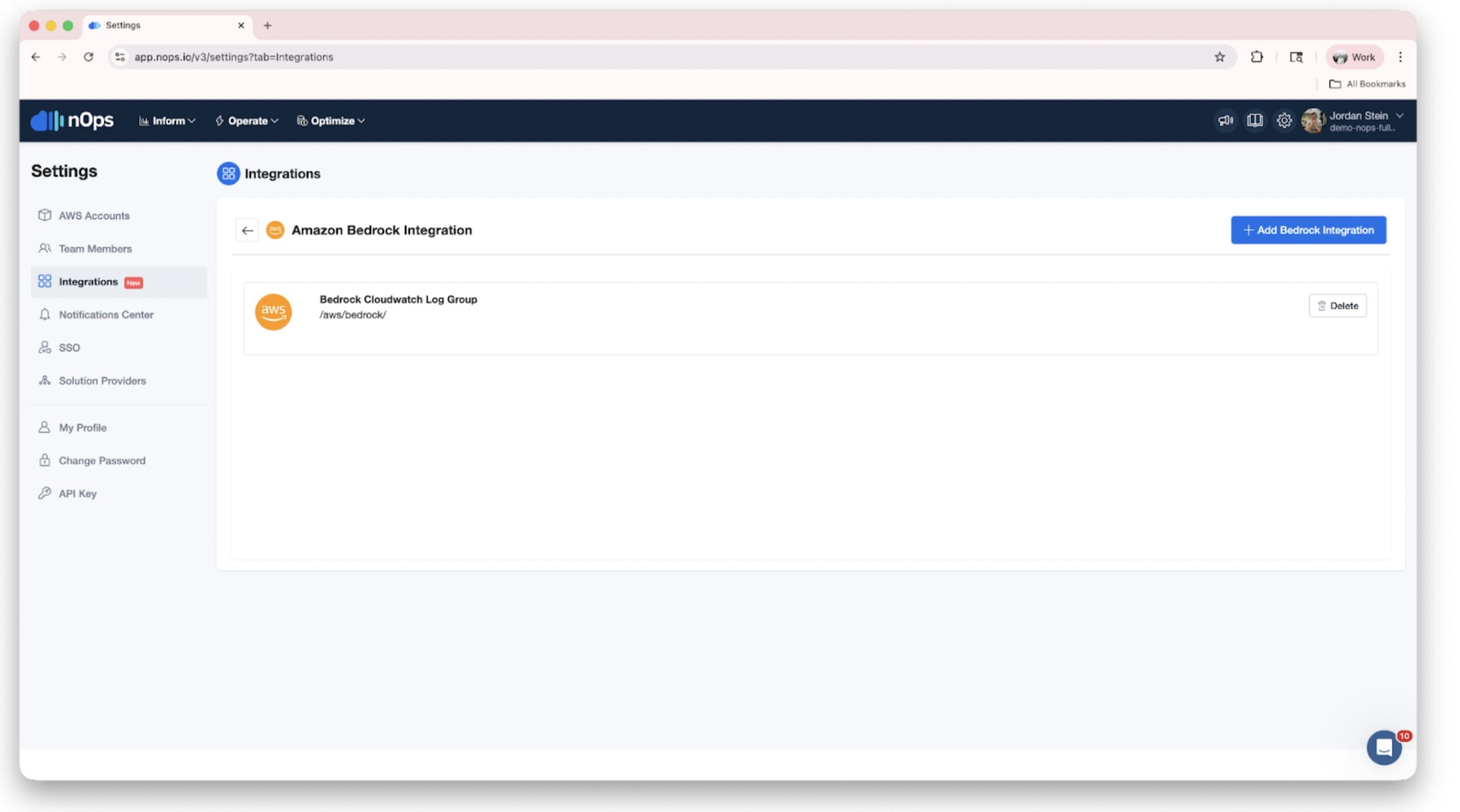Expand the Operate dropdown

tap(248, 121)
